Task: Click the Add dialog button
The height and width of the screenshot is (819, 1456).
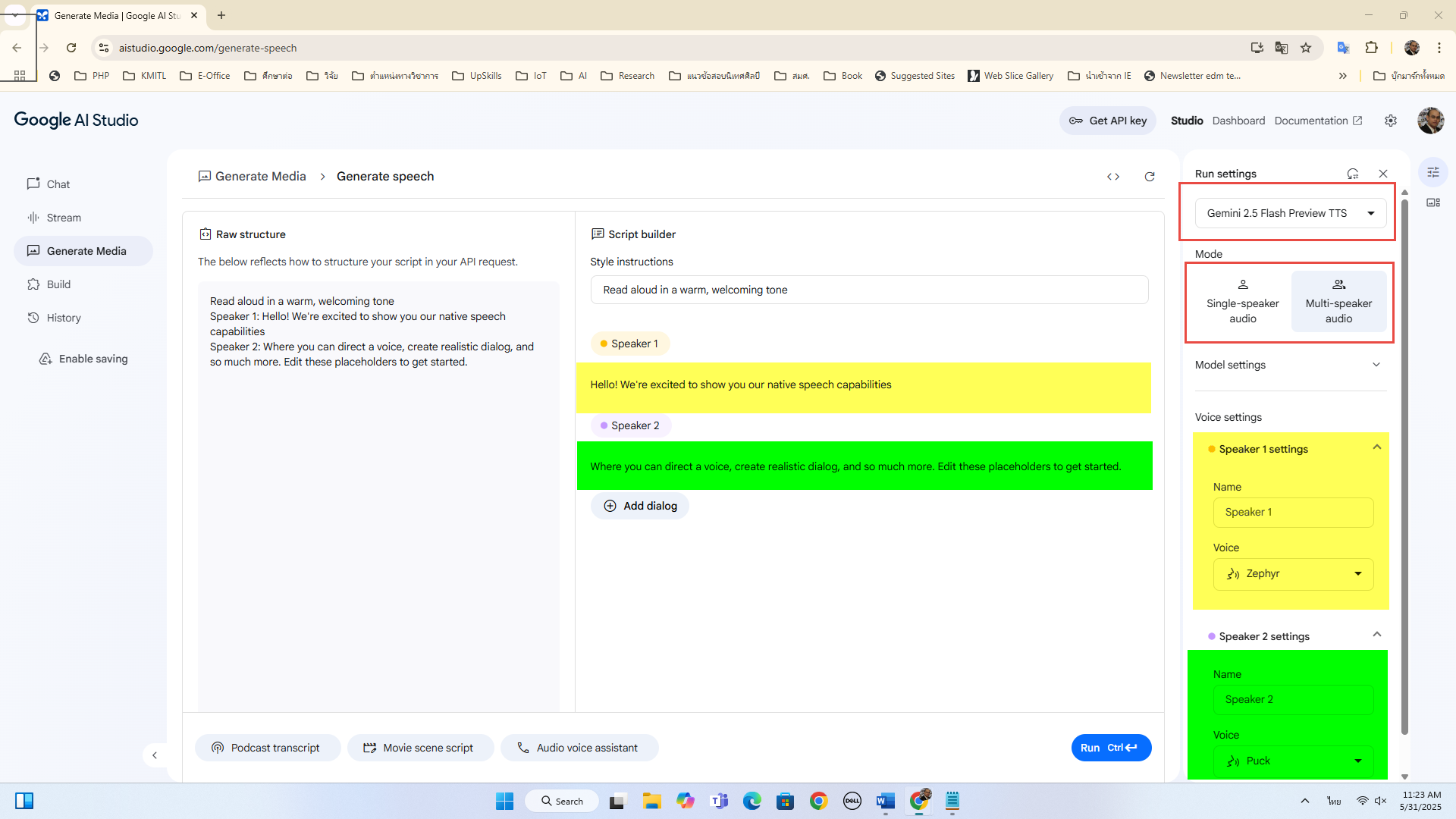Action: 640,506
